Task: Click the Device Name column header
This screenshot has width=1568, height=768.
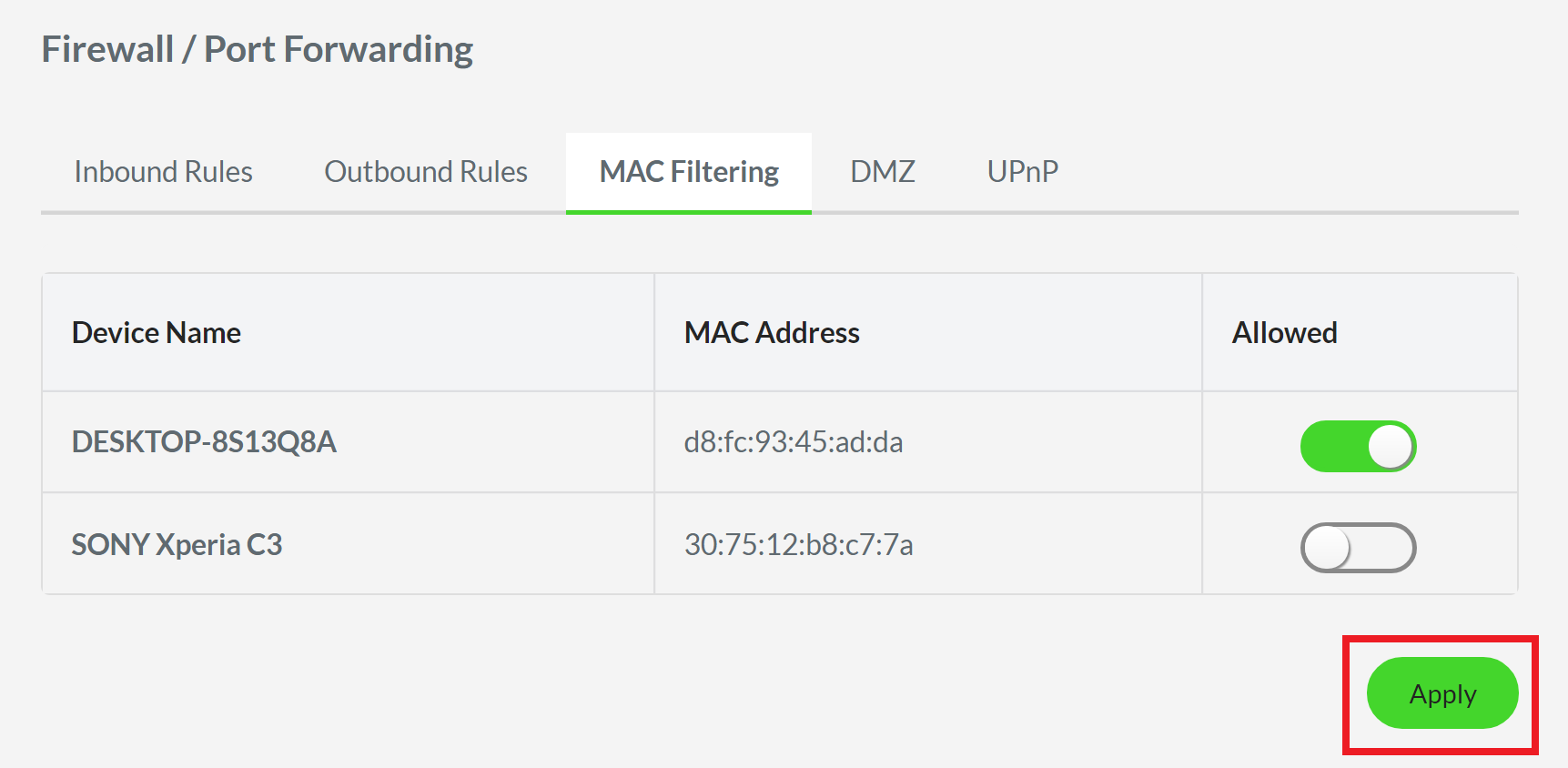Action: tap(157, 333)
